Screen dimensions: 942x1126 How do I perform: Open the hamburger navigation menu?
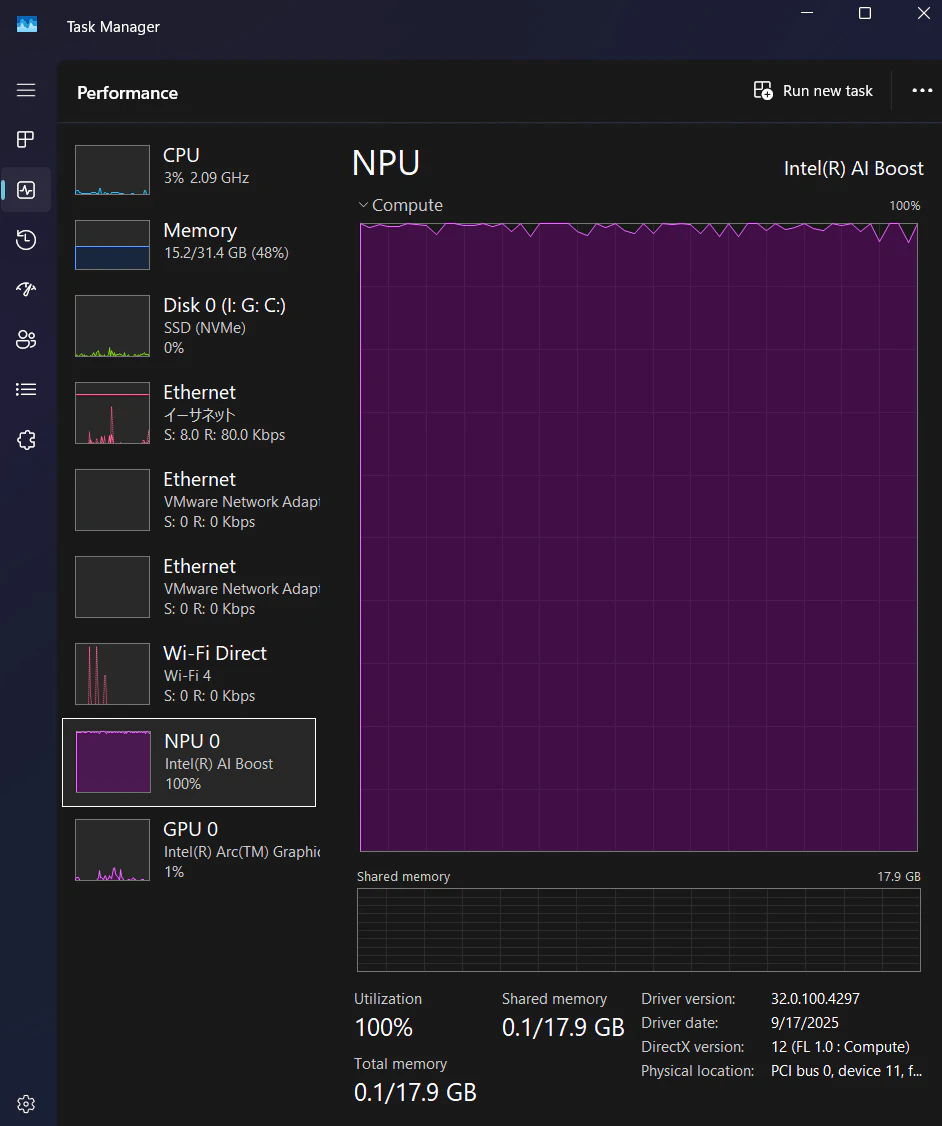[26, 90]
